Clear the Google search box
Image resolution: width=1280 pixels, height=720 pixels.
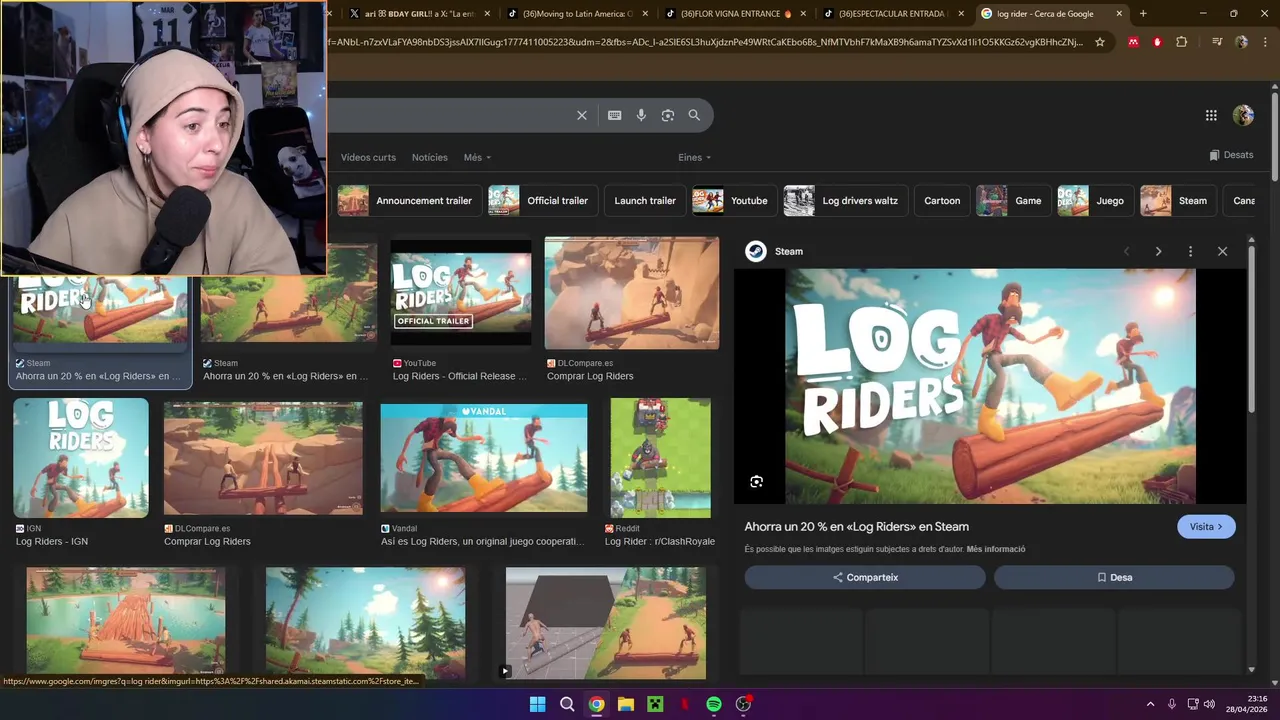582,115
